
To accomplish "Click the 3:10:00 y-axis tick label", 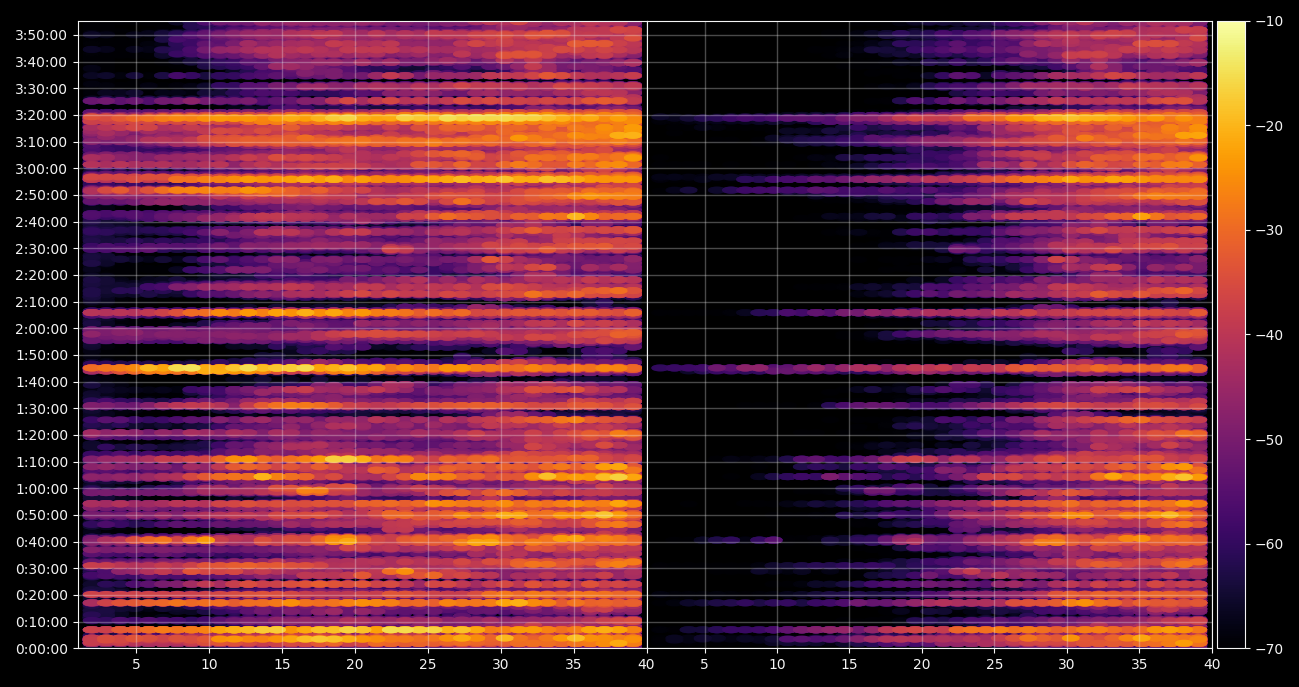I will tap(42, 142).
